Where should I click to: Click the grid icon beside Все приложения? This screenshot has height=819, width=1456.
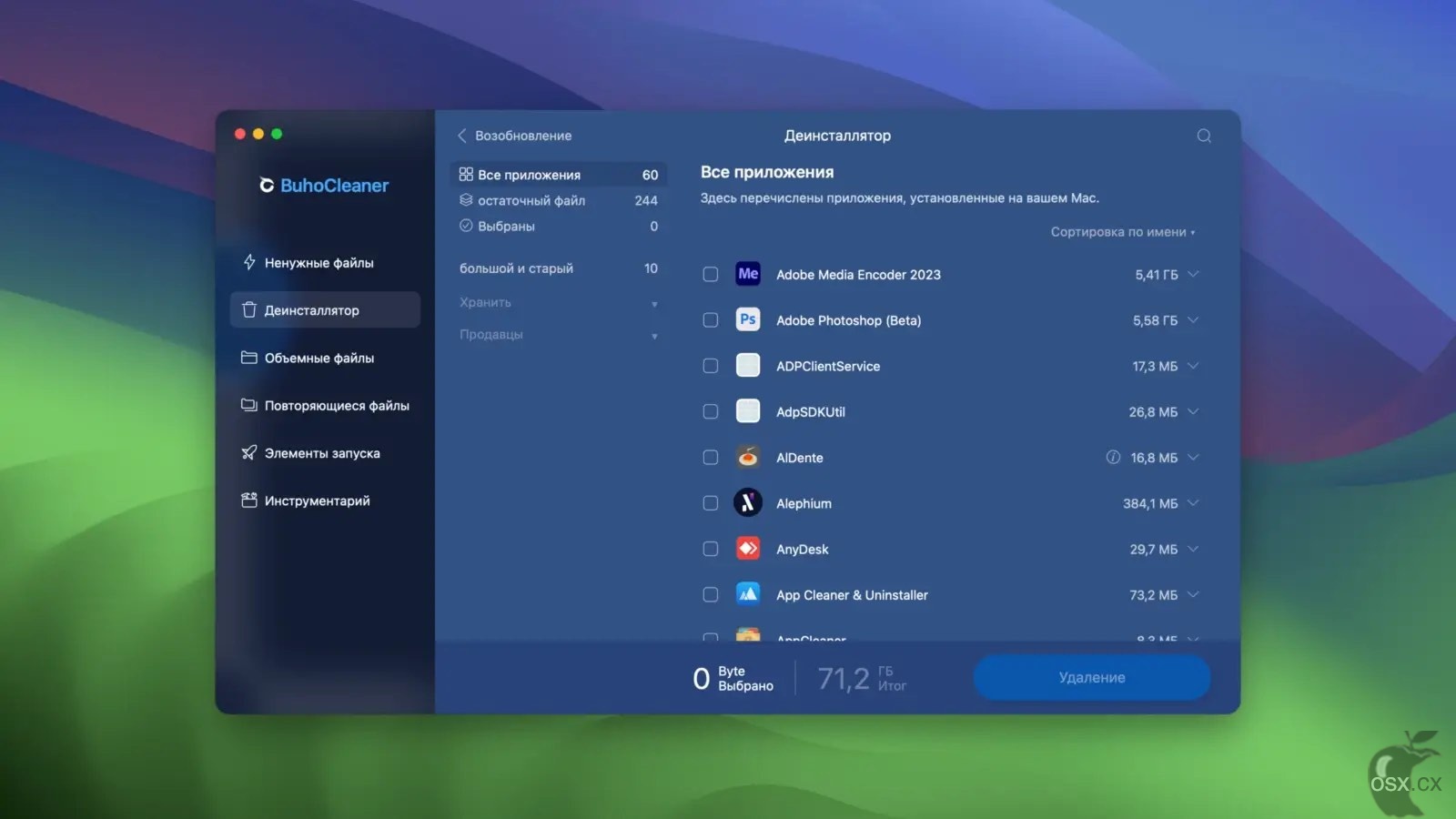466,174
